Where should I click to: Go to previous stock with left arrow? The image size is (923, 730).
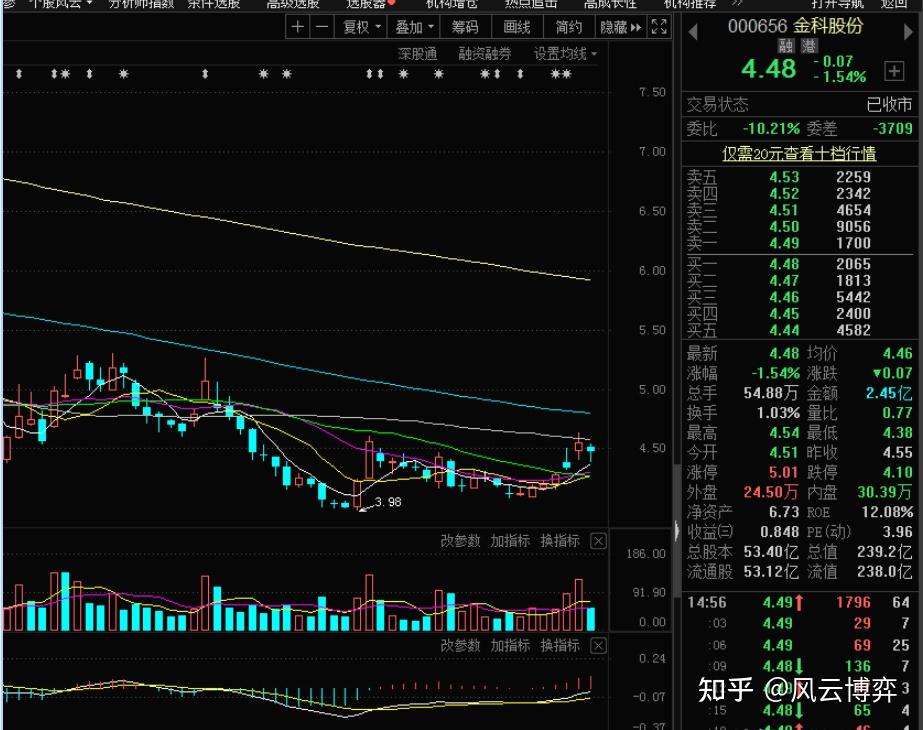point(692,27)
